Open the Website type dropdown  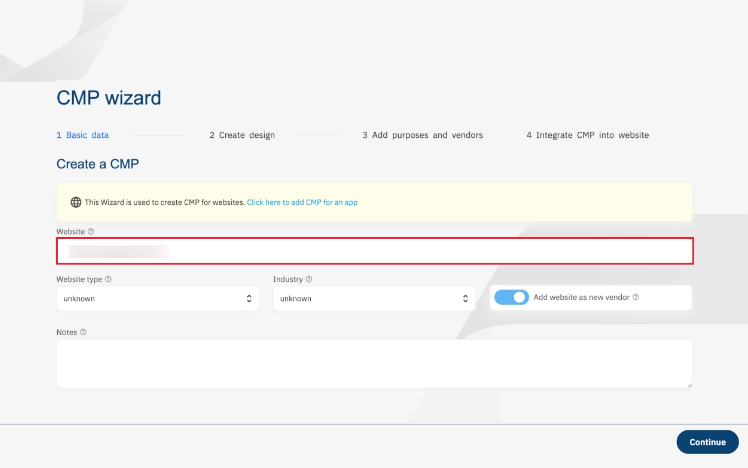[157, 298]
